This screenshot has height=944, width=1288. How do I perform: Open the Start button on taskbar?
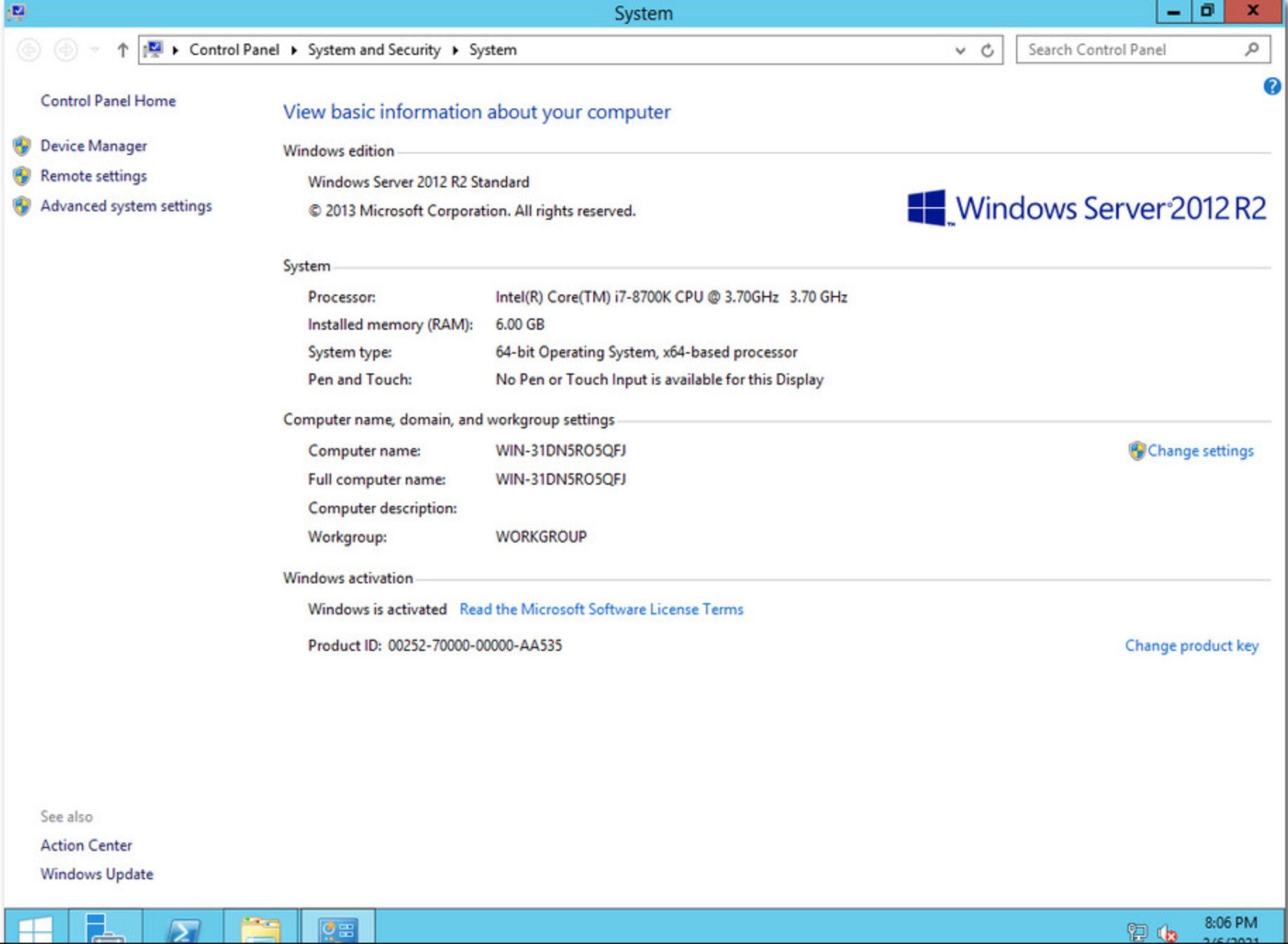pos(36,927)
